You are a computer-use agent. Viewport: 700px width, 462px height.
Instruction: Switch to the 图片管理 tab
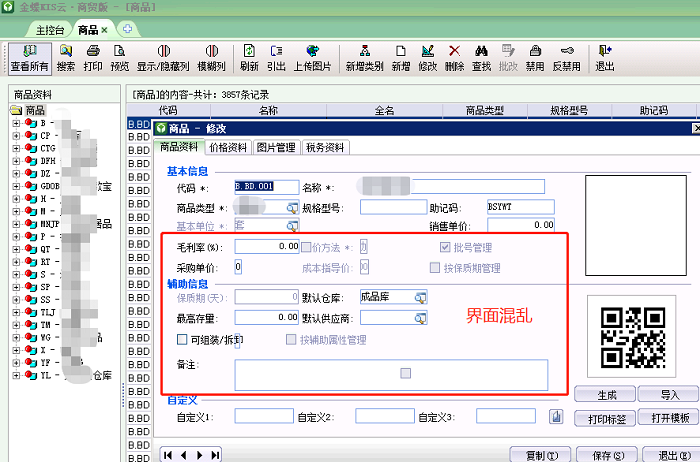point(277,147)
